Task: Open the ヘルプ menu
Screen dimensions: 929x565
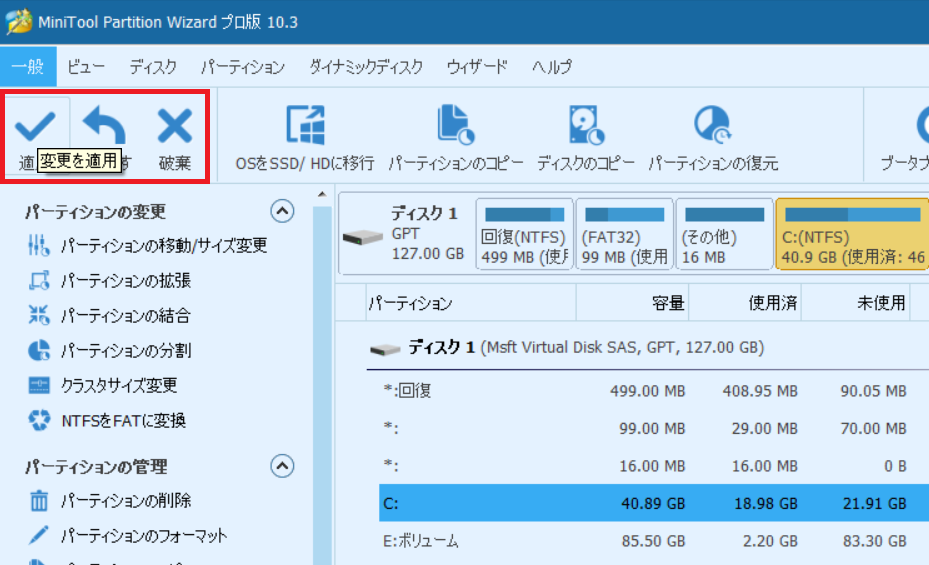Action: coord(552,66)
